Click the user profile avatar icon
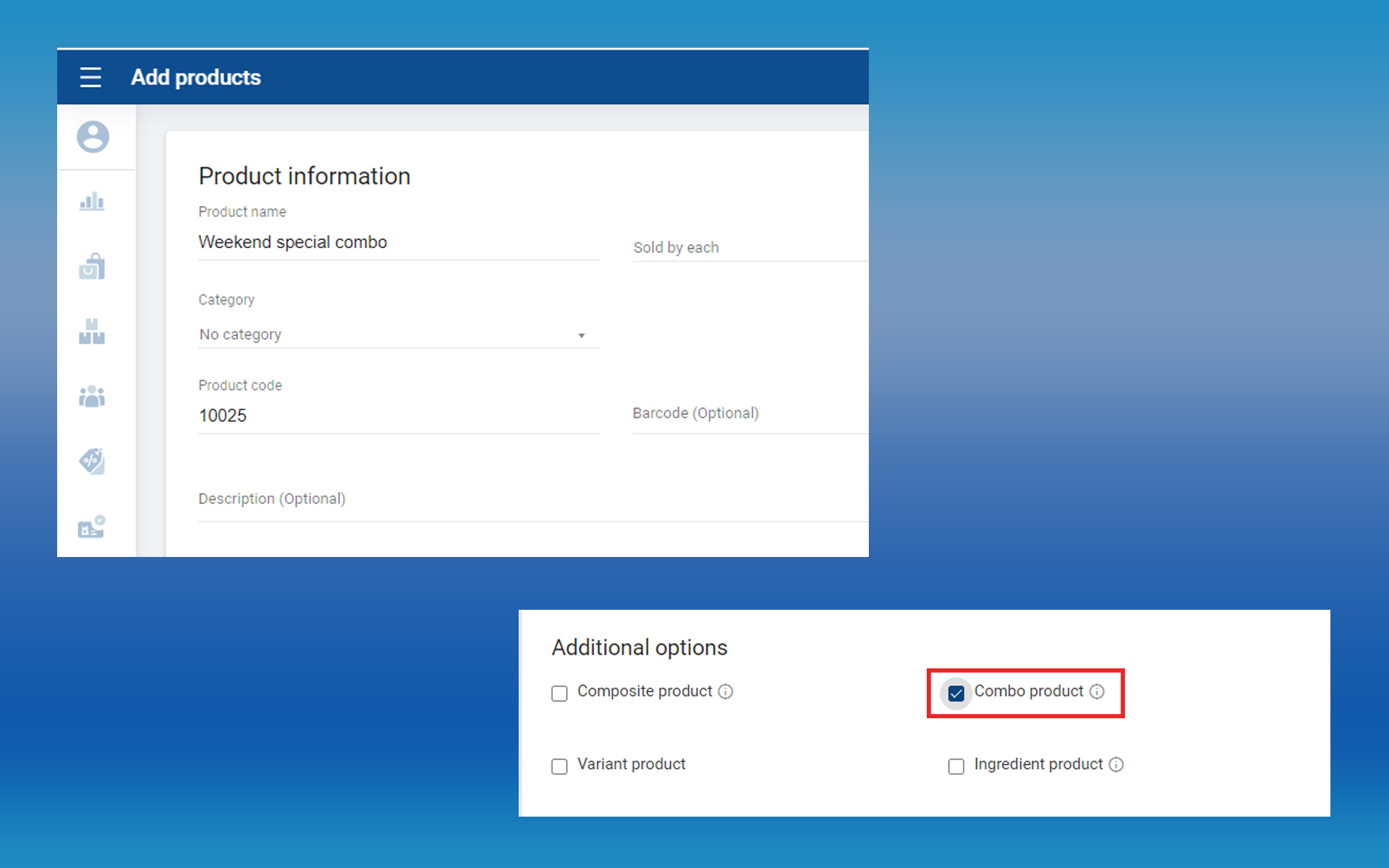Screen dimensions: 1389x868 coord(93,137)
